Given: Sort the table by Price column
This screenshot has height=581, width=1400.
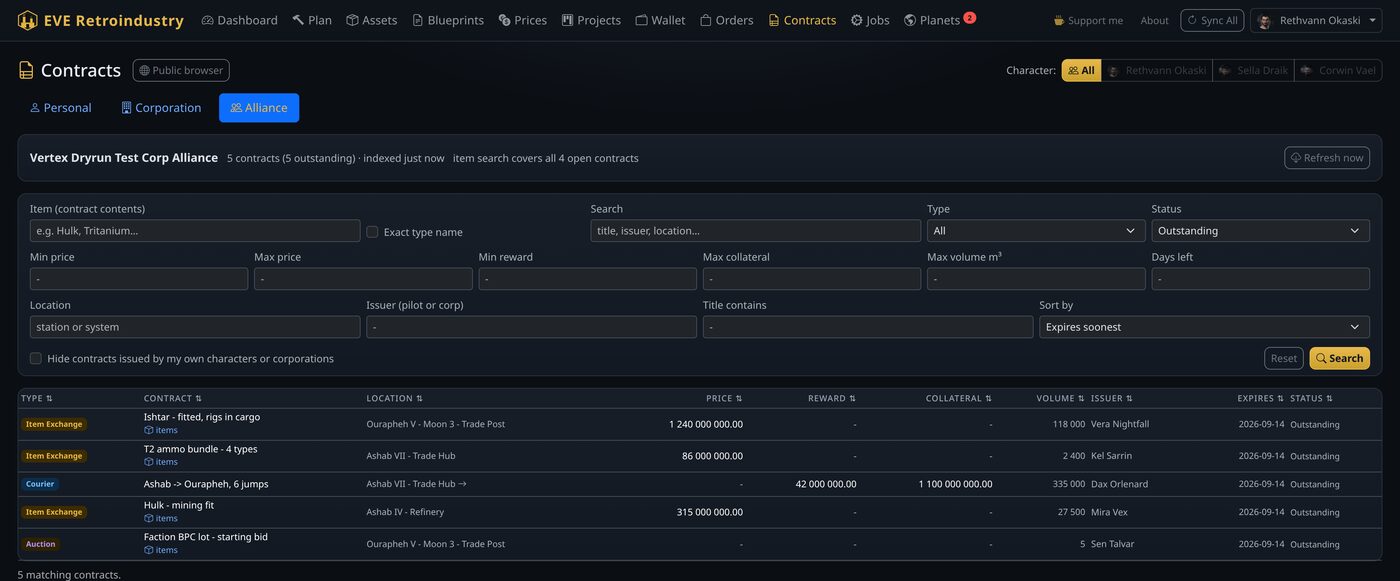Looking at the screenshot, I should coord(724,398).
